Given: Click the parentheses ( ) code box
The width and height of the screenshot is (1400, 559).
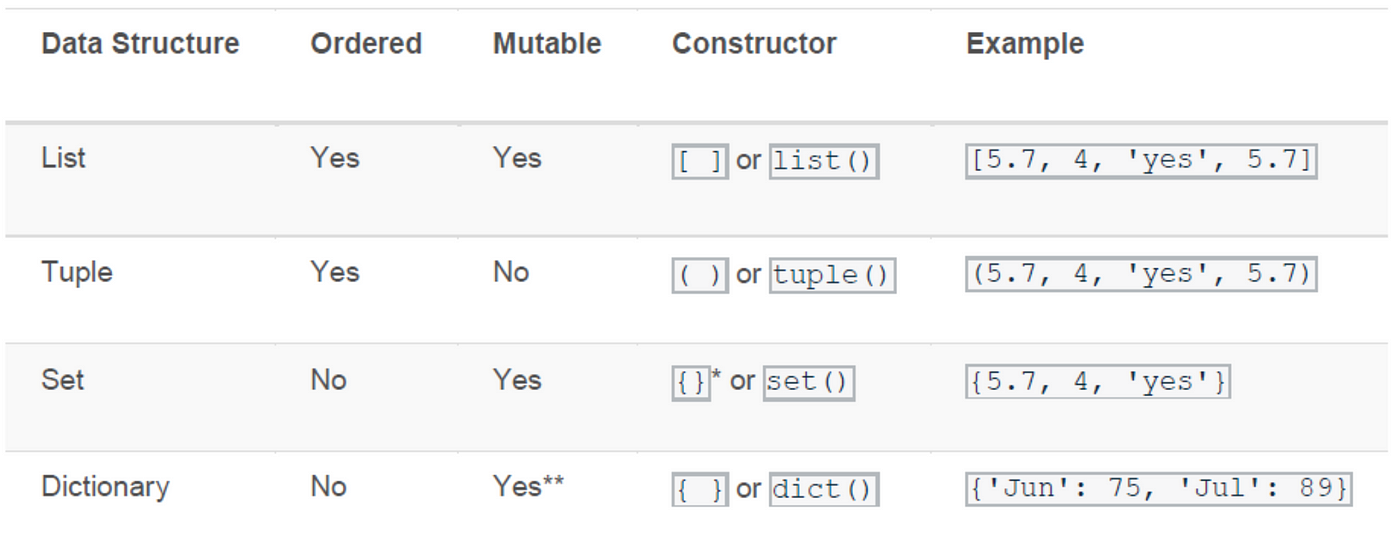Looking at the screenshot, I should pyautogui.click(x=700, y=275).
